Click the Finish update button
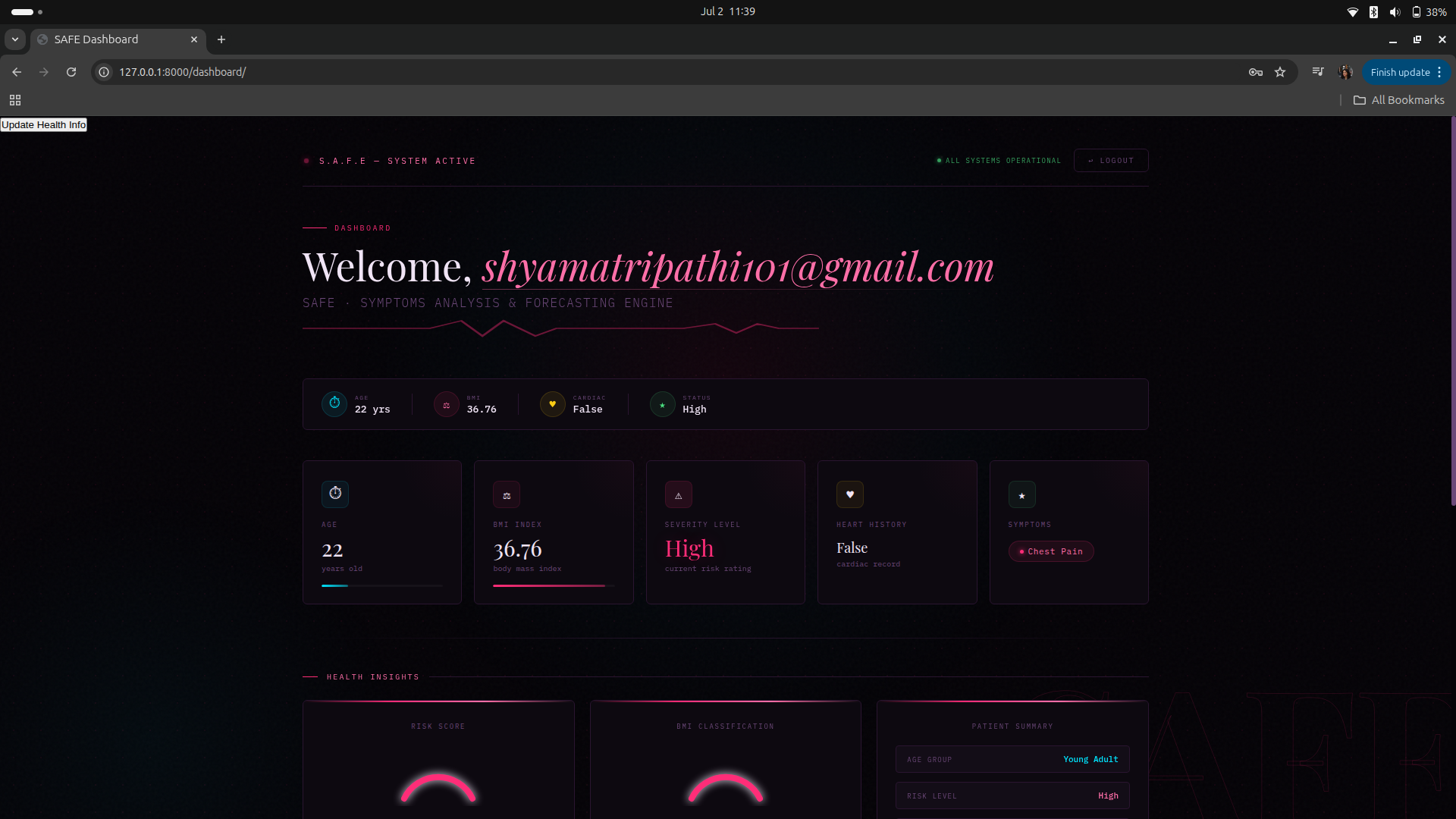The image size is (1456, 819). coord(1400,72)
